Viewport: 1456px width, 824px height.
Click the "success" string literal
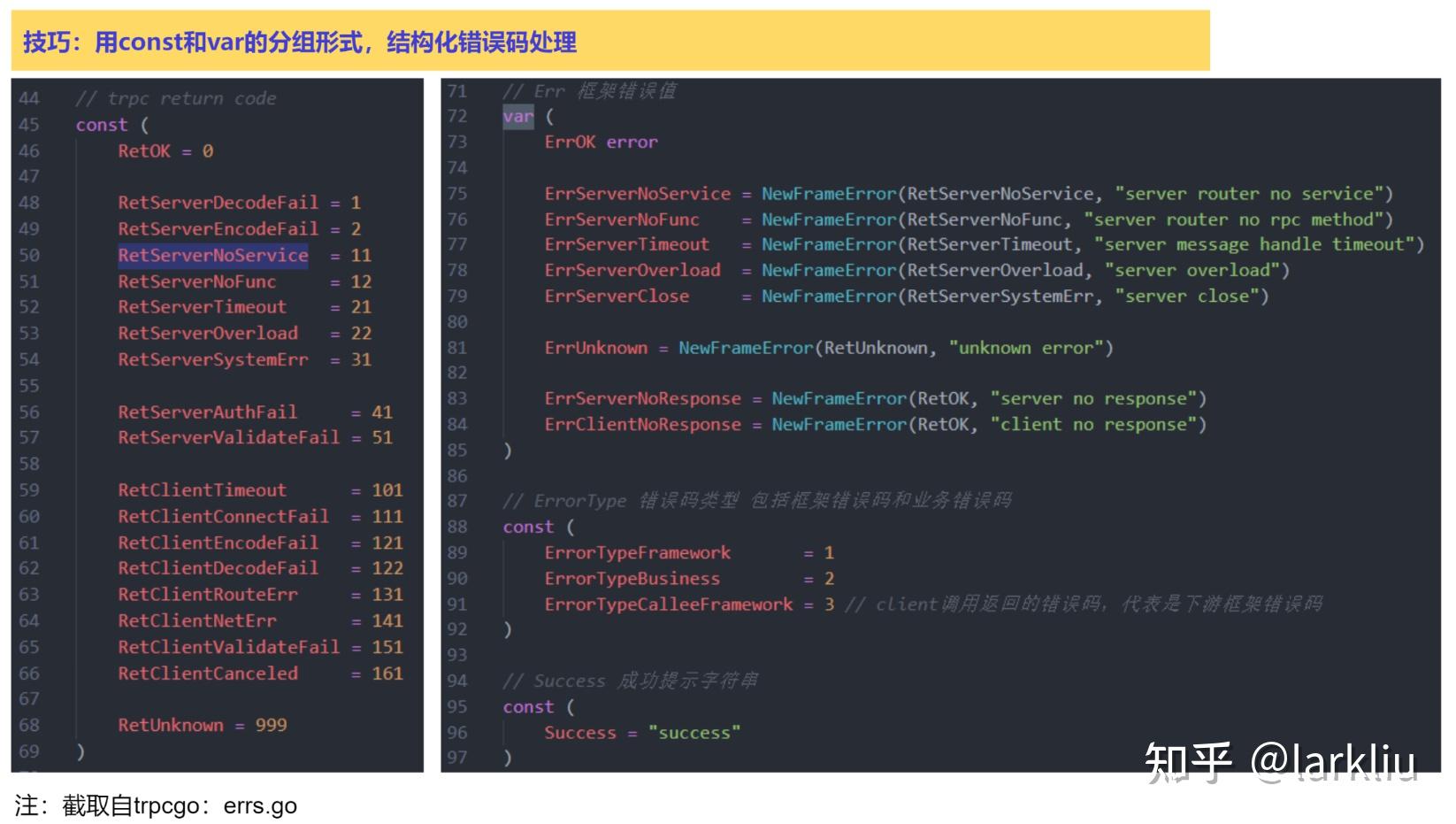pos(694,733)
